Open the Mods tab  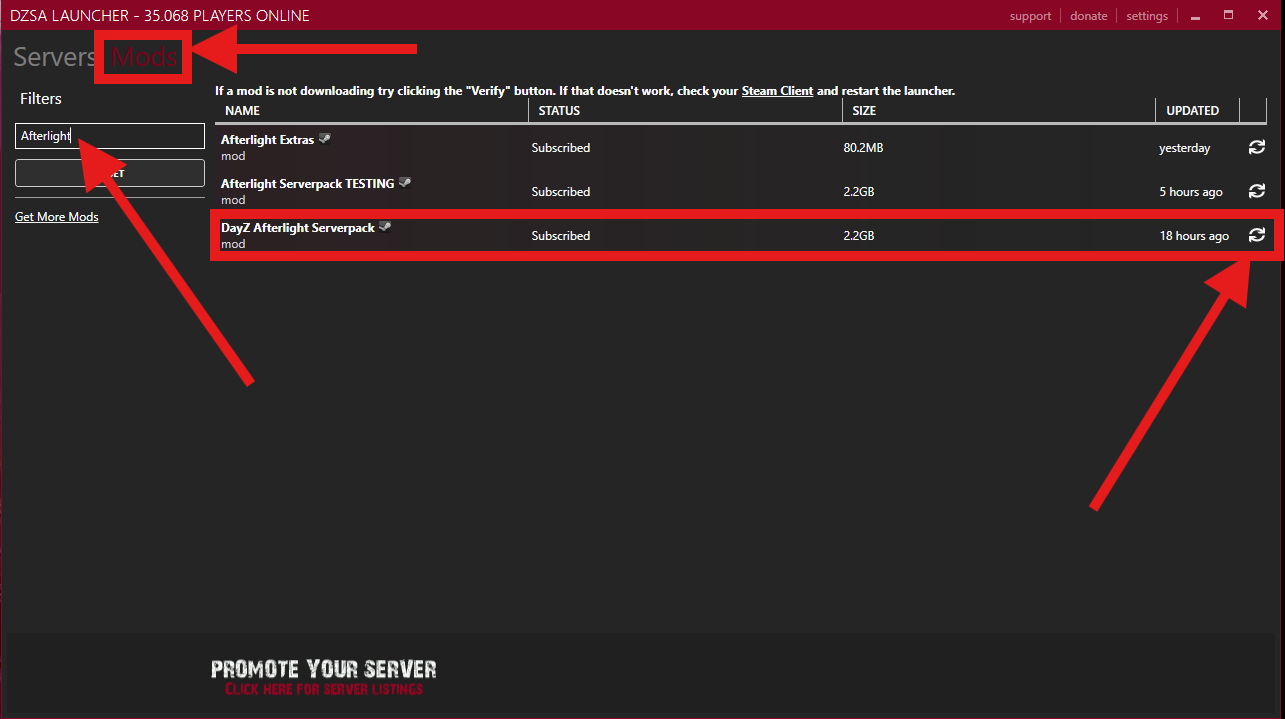click(144, 57)
